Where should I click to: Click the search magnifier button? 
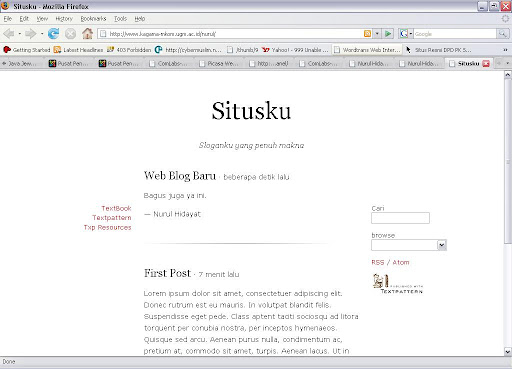[x=502, y=34]
